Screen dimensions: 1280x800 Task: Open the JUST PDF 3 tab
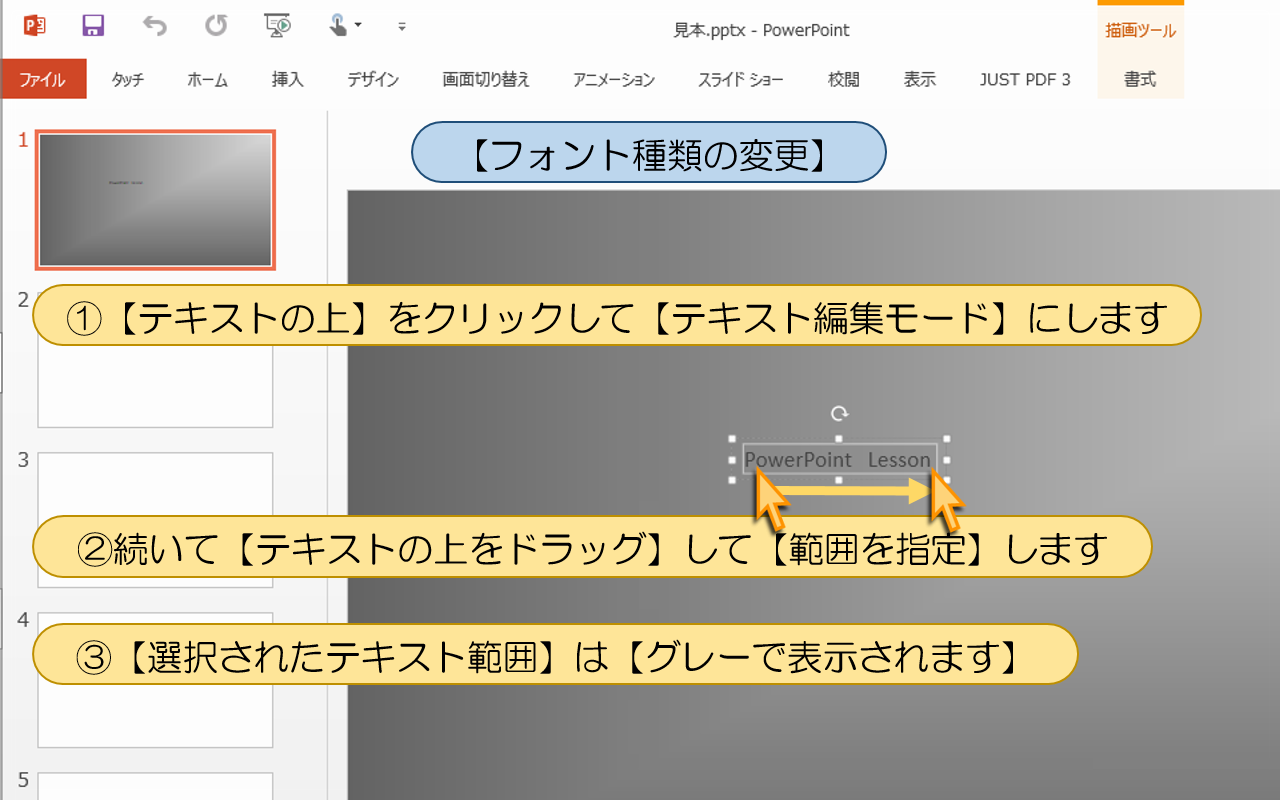pyautogui.click(x=1025, y=80)
